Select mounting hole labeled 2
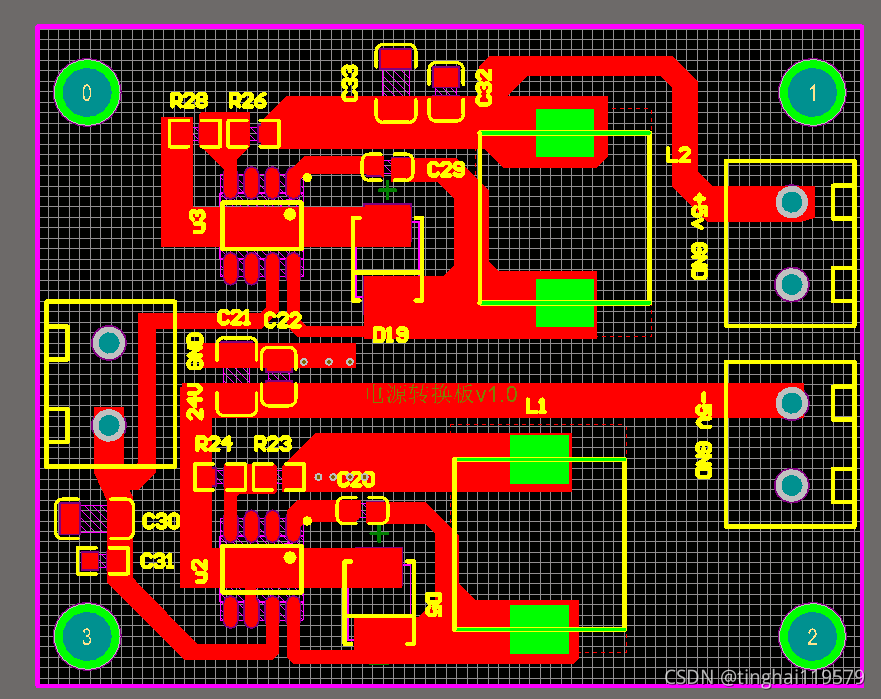The height and width of the screenshot is (699, 881). click(x=812, y=636)
